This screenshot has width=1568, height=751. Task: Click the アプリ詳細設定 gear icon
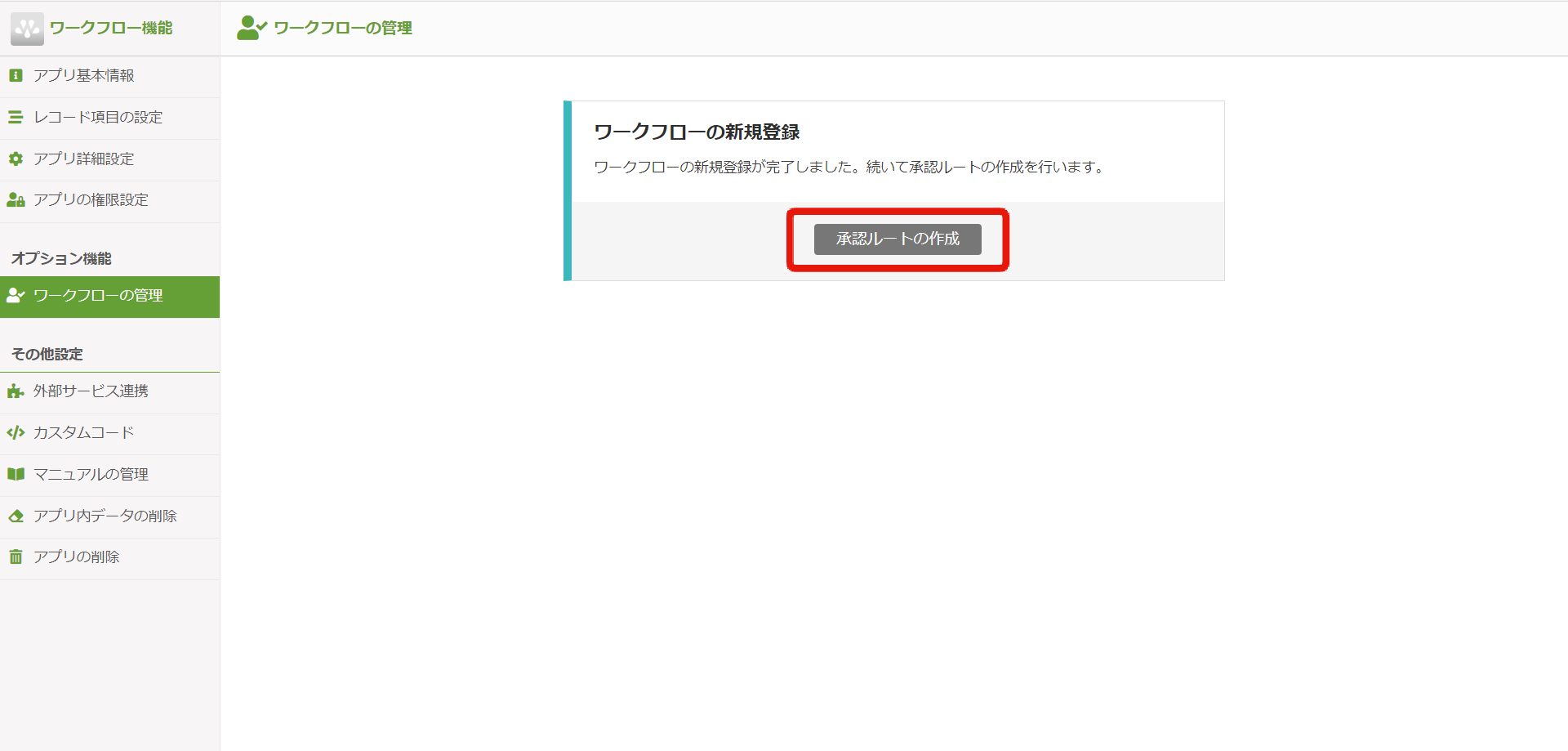pos(16,159)
